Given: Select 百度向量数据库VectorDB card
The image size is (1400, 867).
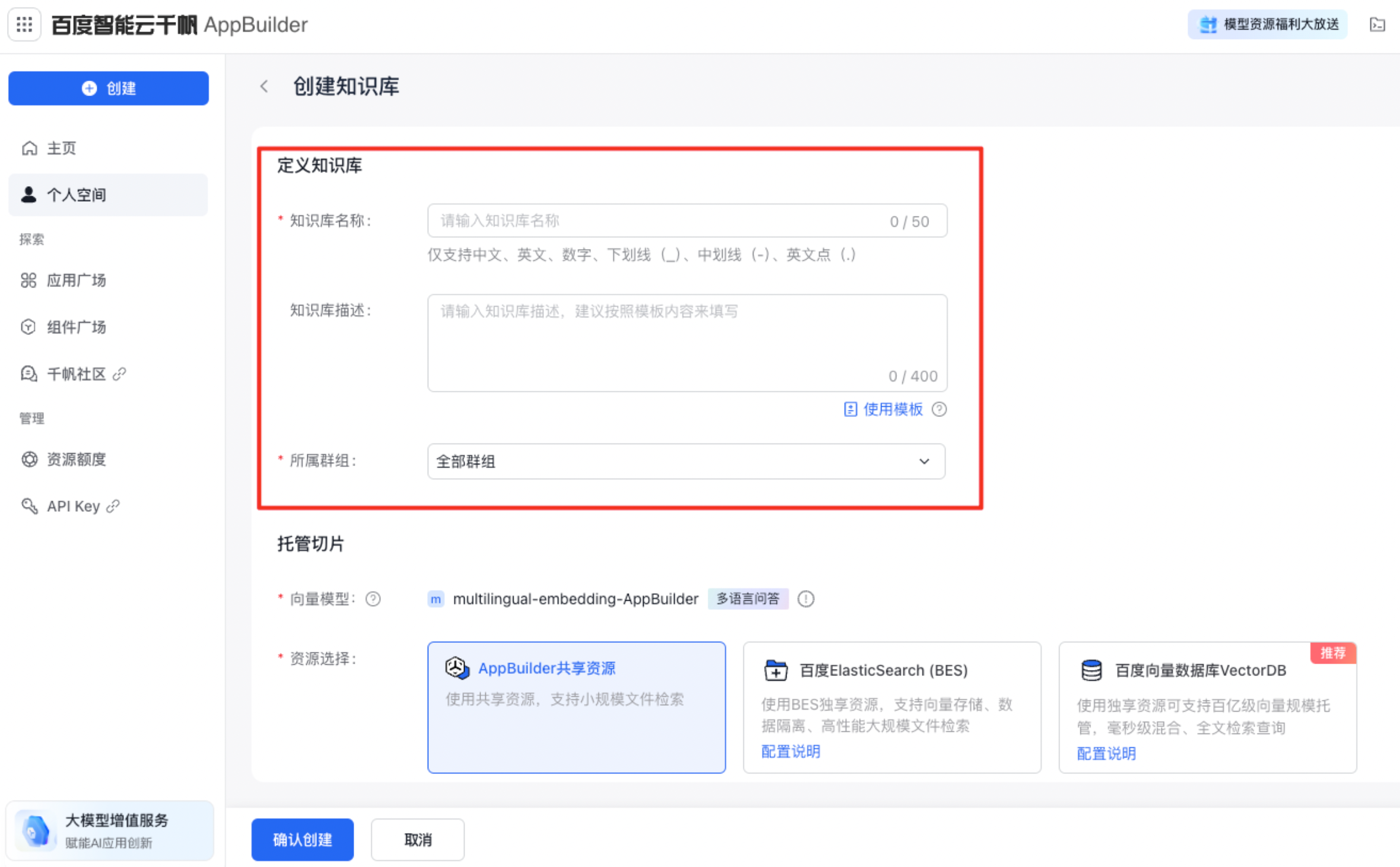Looking at the screenshot, I should (x=1208, y=707).
